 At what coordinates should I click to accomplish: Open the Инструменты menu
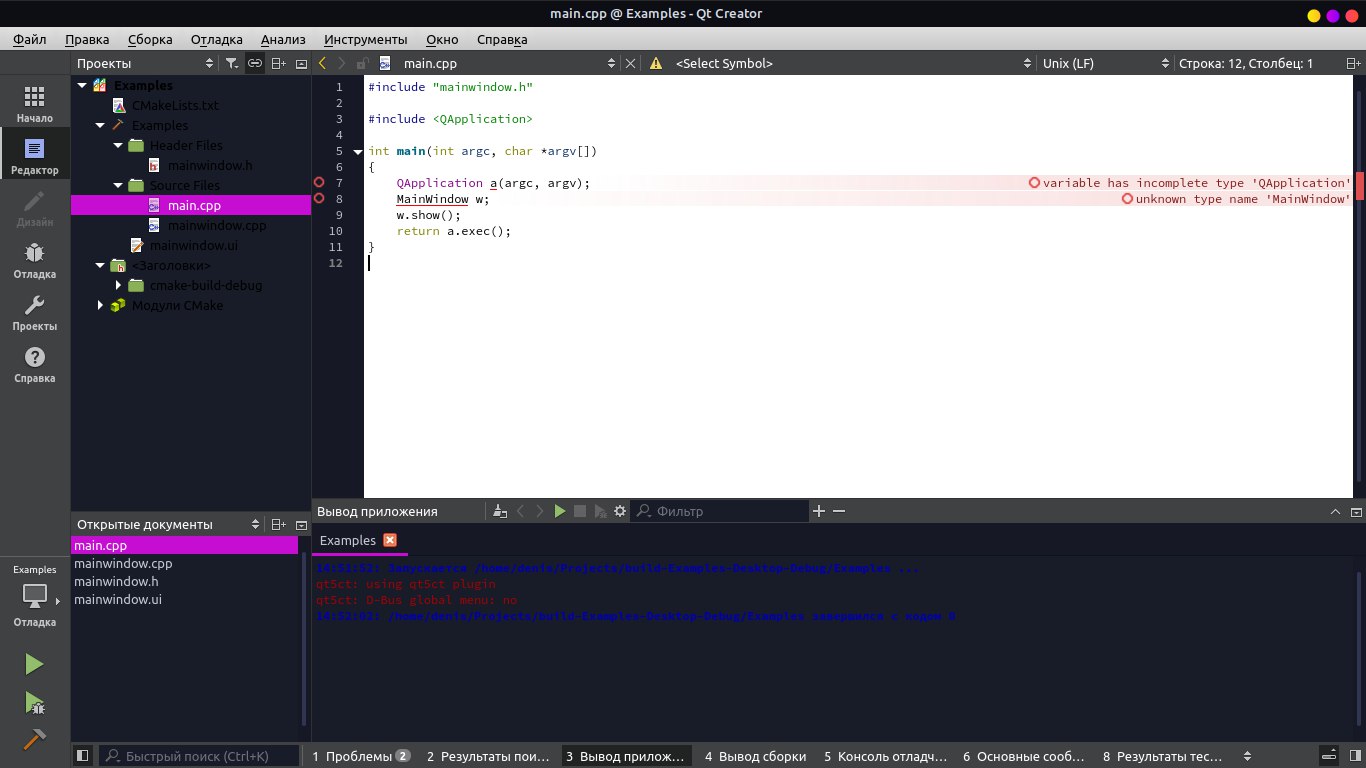coord(366,40)
